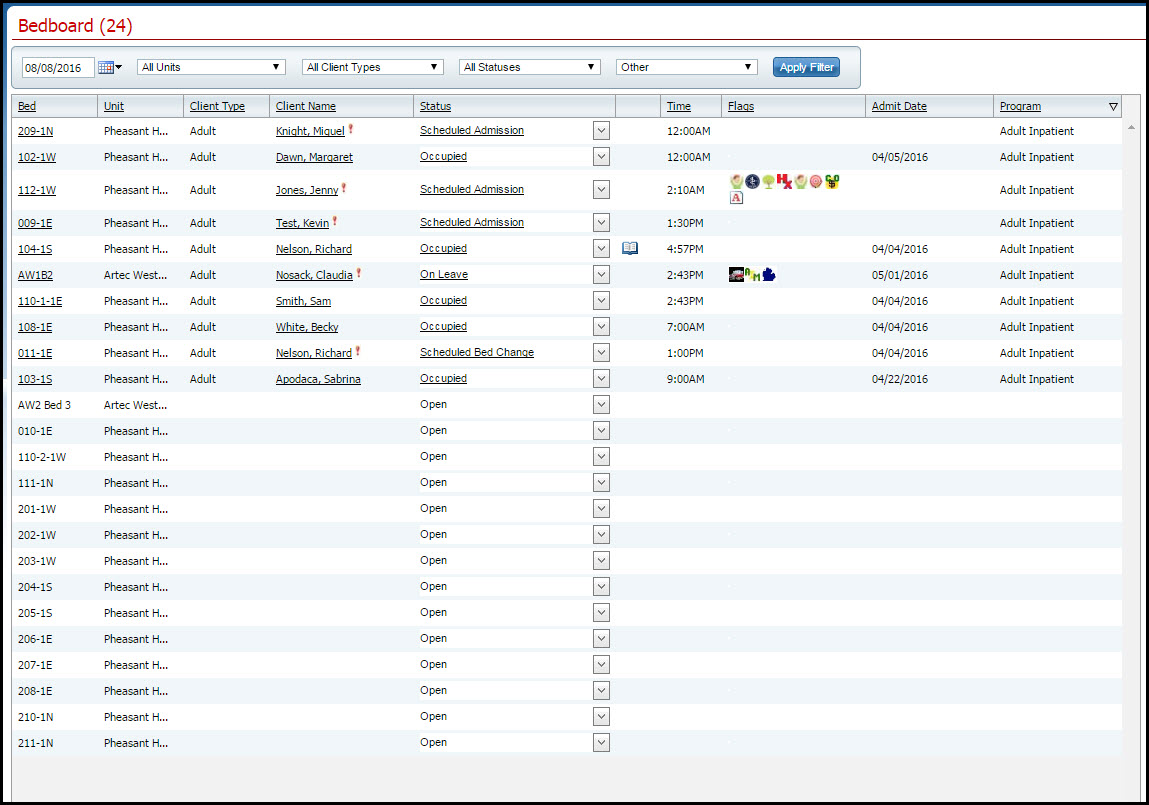Screen dimensions: 1149x805
Task: Click the ambulance flag for Nosack, Claudia
Action: click(x=737, y=275)
